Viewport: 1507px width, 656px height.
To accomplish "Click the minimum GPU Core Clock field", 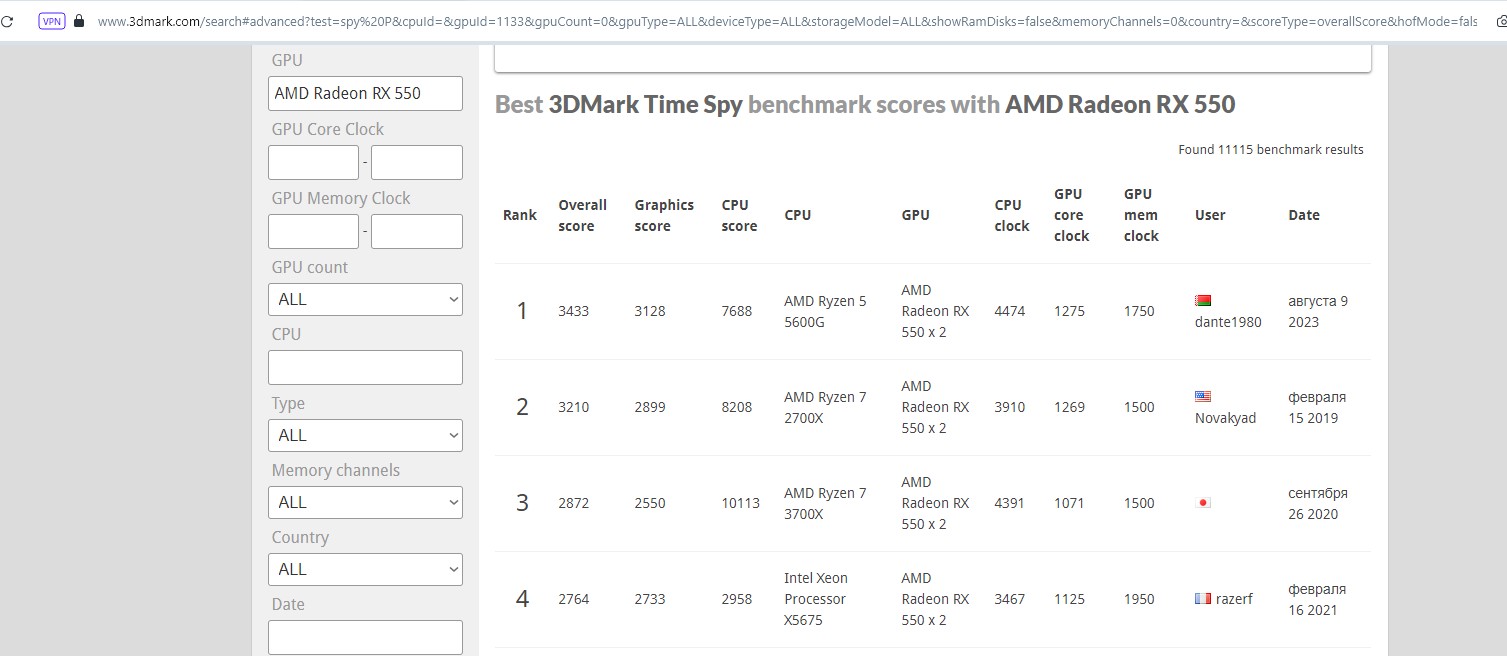I will [x=313, y=162].
